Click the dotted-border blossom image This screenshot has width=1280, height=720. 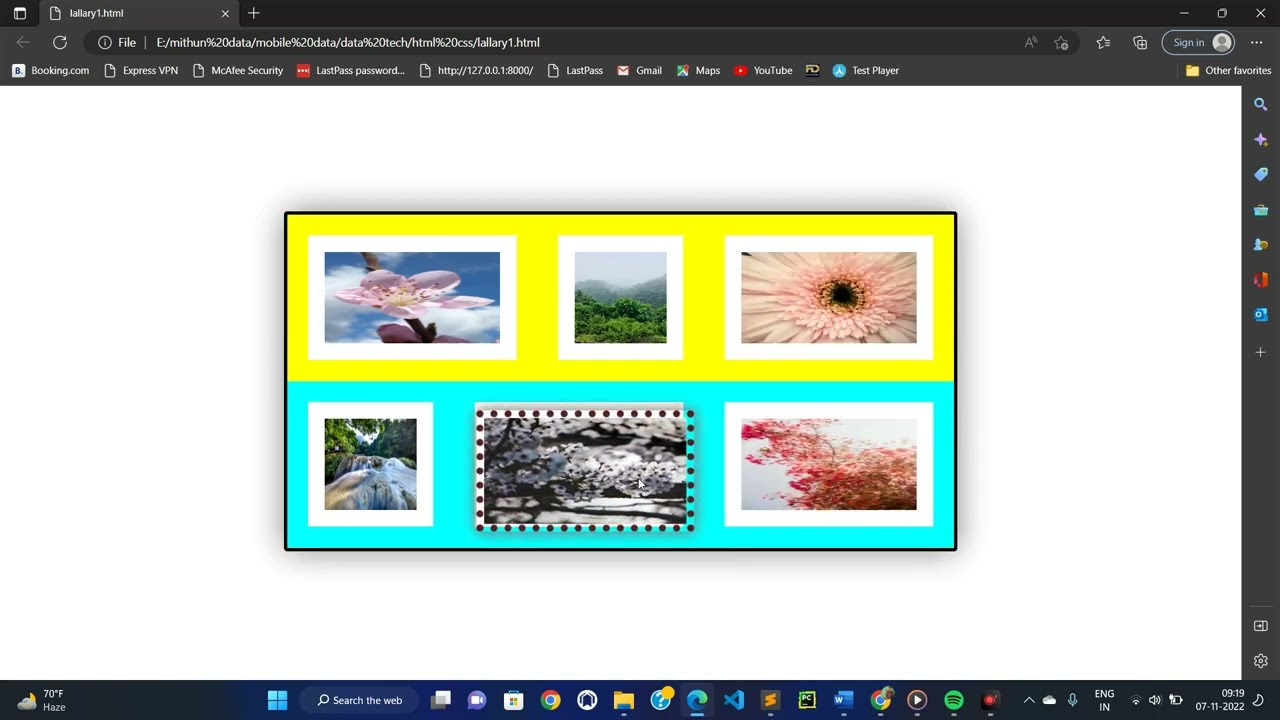click(x=585, y=469)
